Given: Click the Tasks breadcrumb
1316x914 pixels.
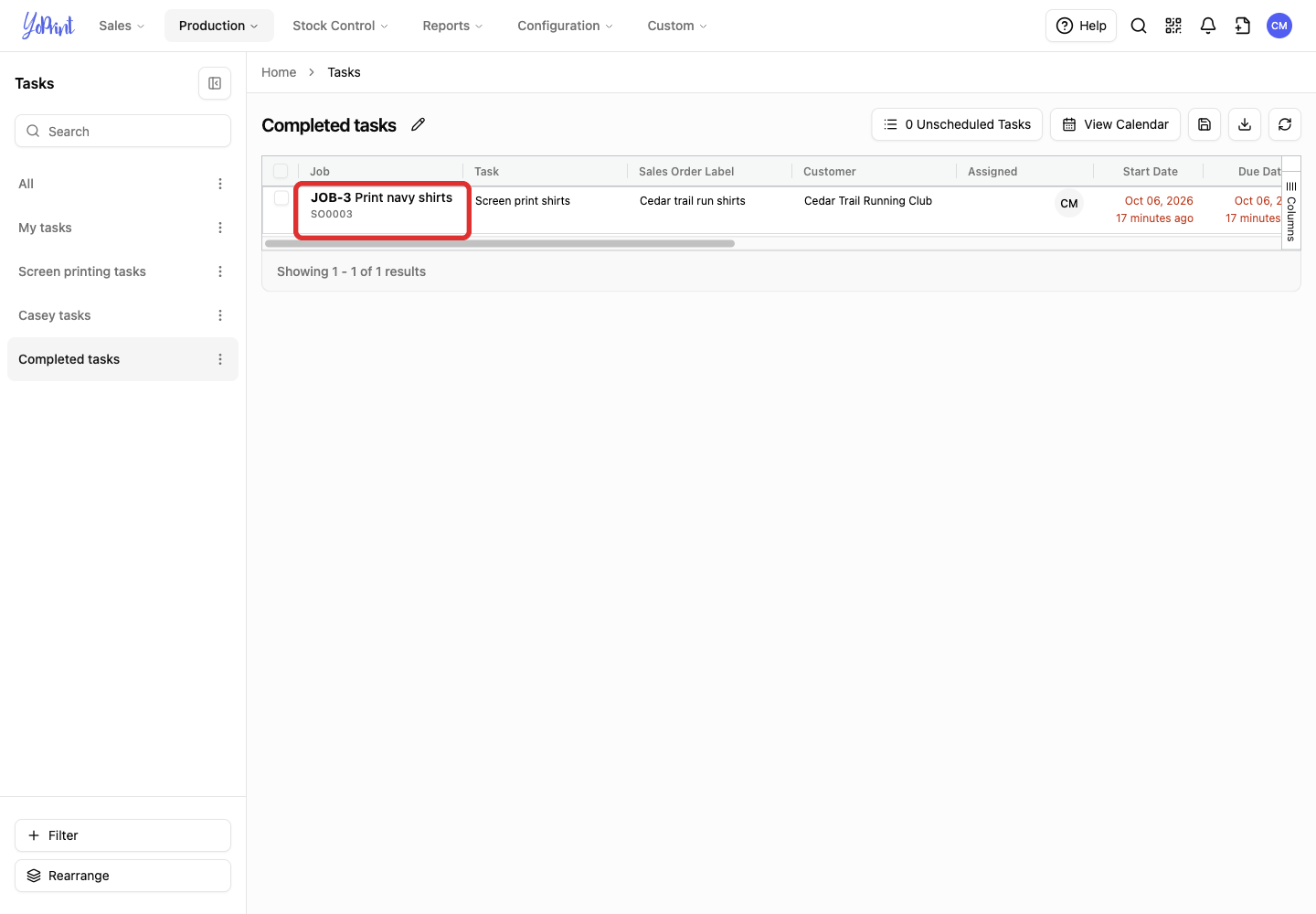Looking at the screenshot, I should coord(344,72).
